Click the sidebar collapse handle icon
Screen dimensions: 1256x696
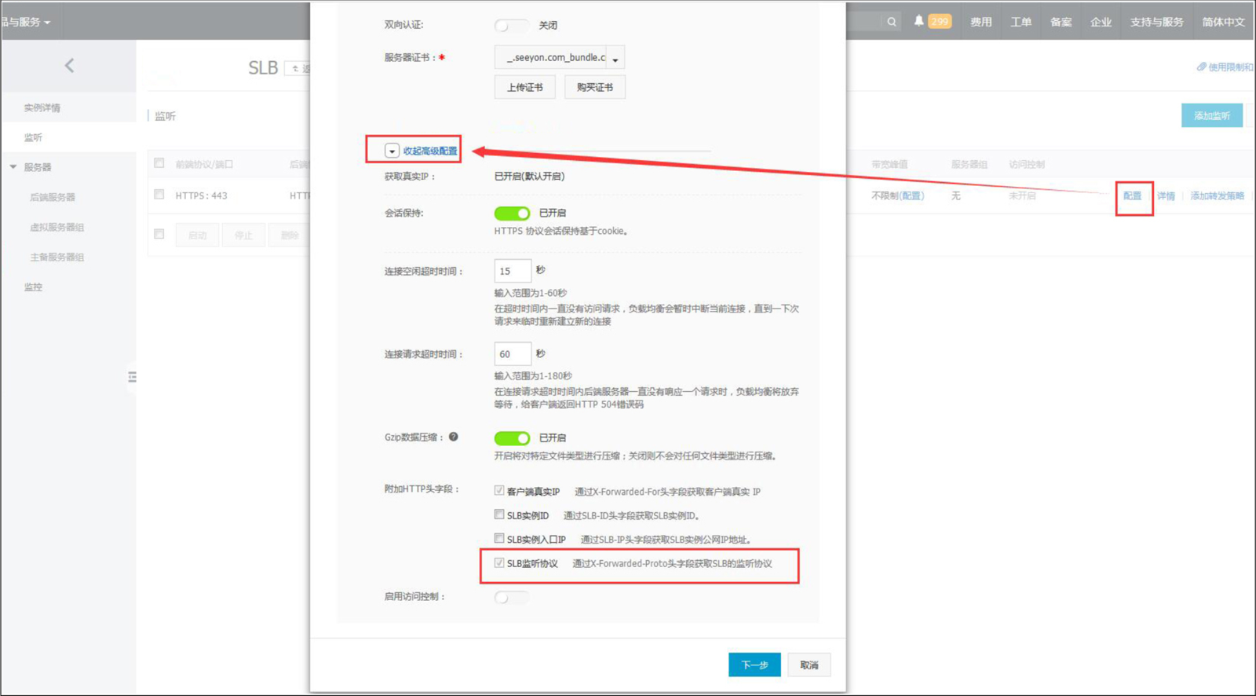click(x=131, y=377)
